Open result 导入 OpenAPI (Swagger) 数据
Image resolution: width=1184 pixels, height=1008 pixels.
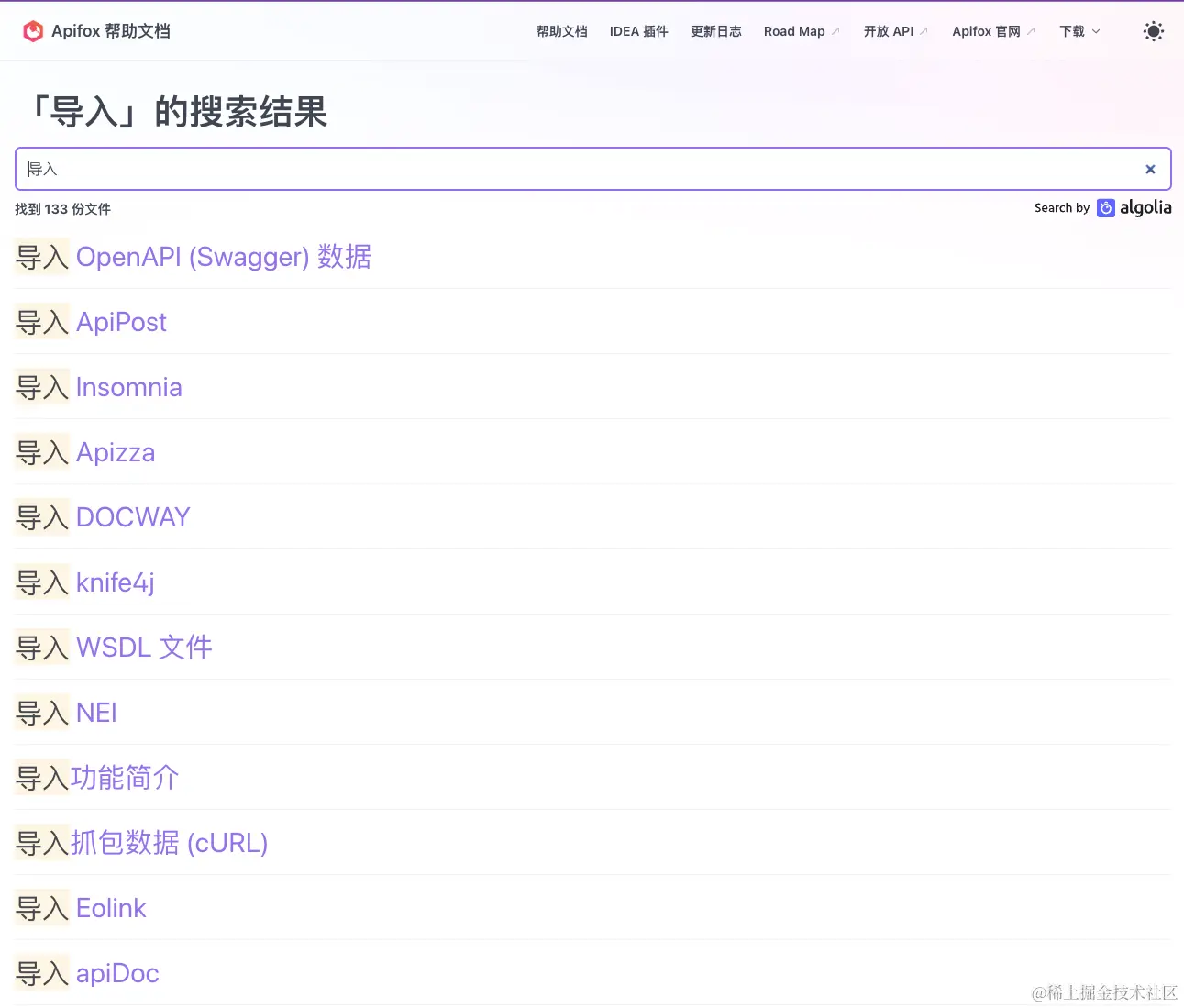point(194,257)
